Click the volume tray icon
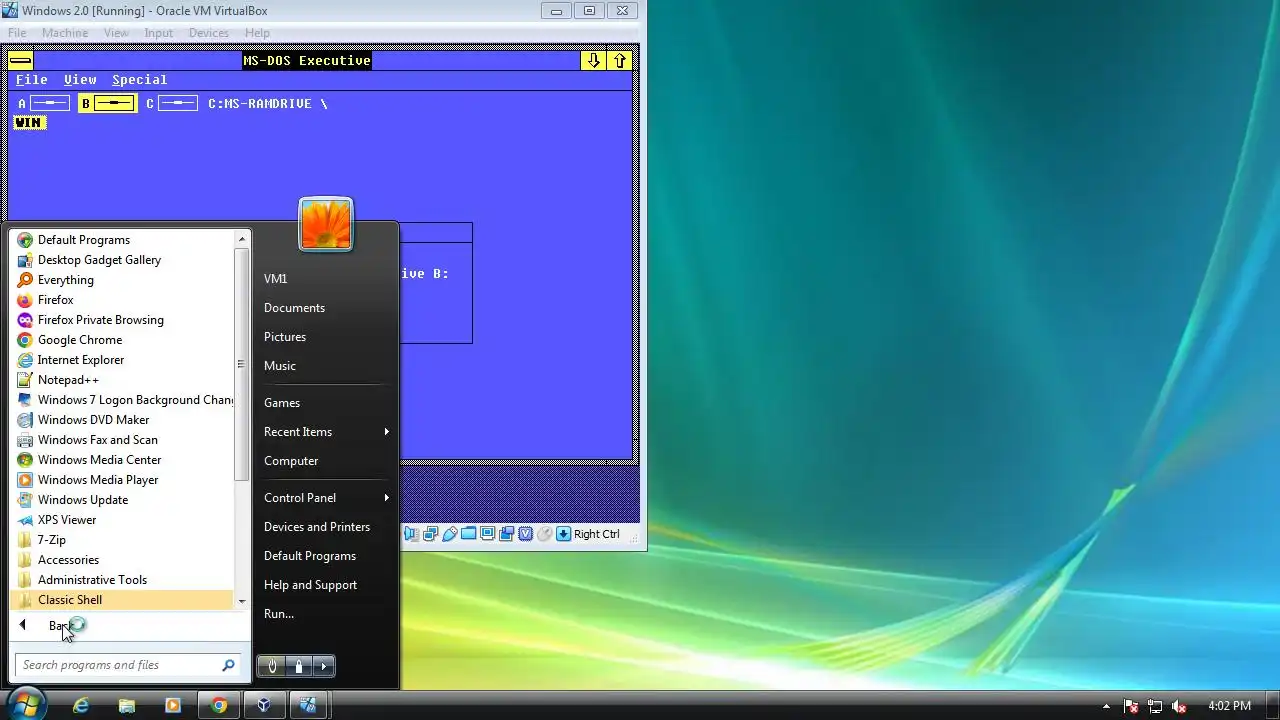Image resolution: width=1280 pixels, height=720 pixels. (1179, 706)
